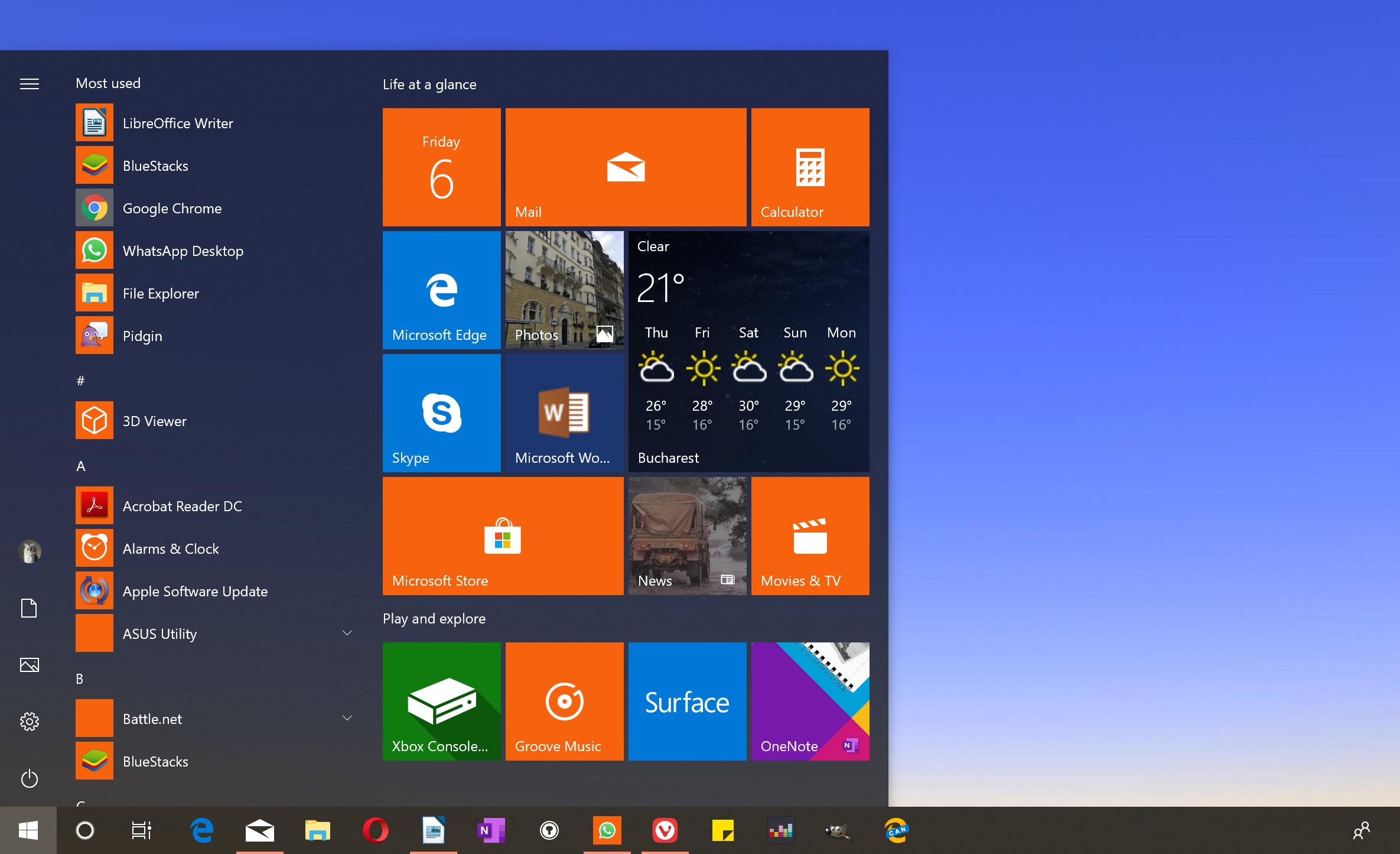
Task: Open the Calendar tile showing Friday 6
Action: (x=442, y=167)
